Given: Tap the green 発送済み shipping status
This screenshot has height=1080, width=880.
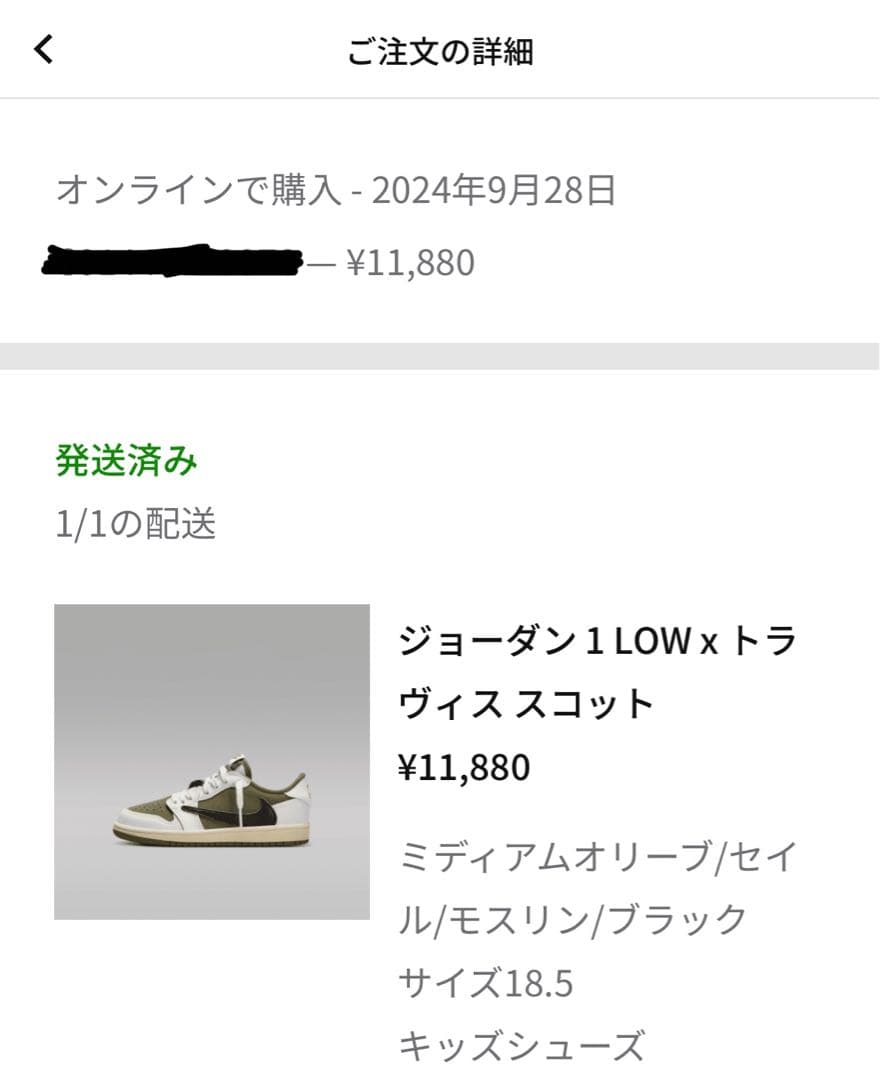Looking at the screenshot, I should (126, 461).
